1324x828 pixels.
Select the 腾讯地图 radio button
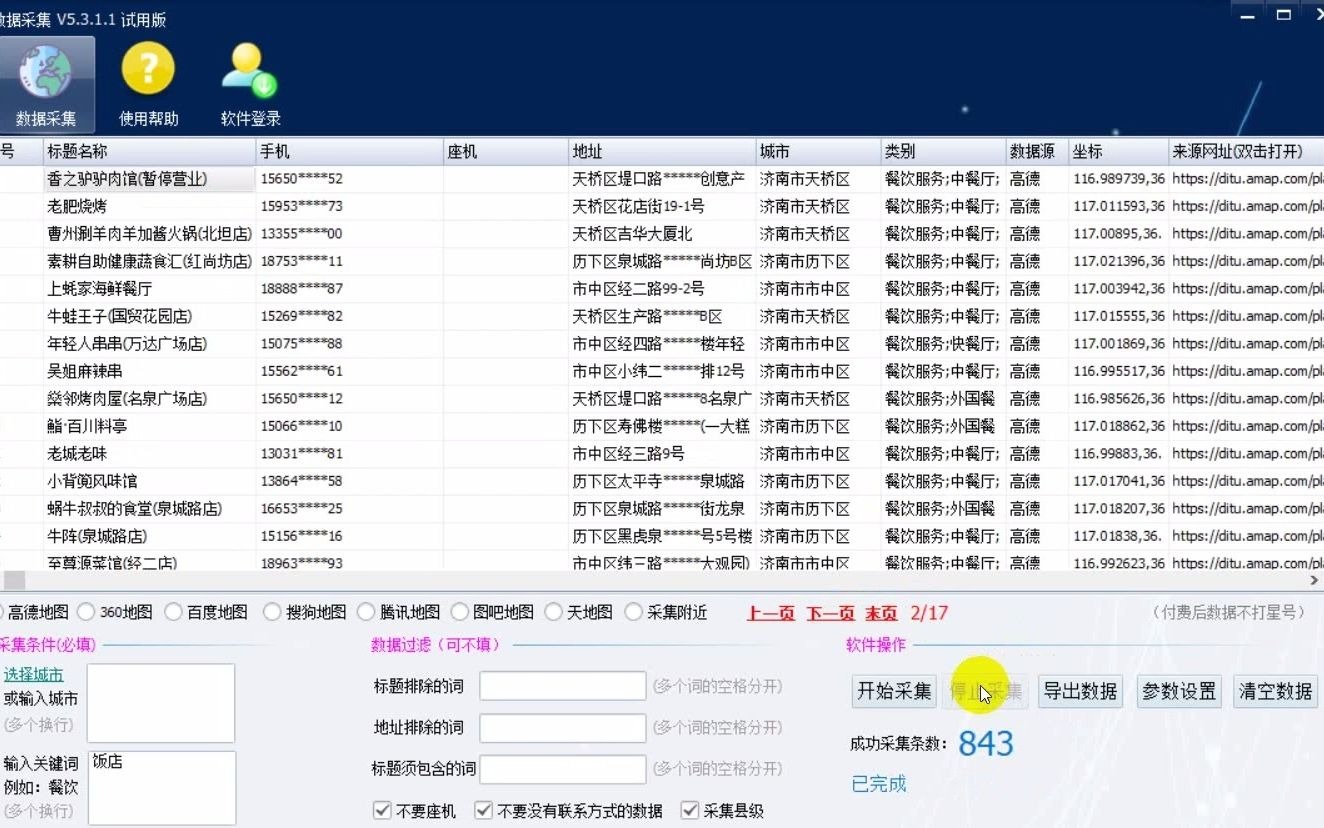coord(366,612)
